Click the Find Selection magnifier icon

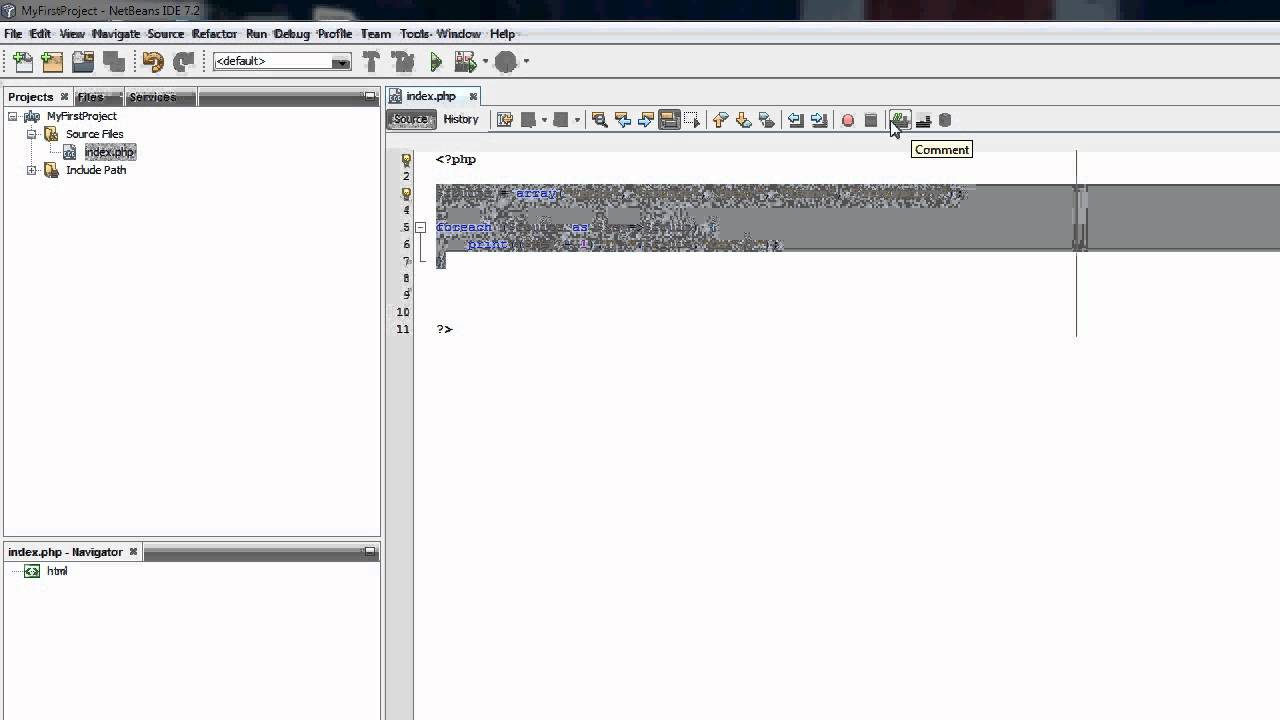point(599,120)
